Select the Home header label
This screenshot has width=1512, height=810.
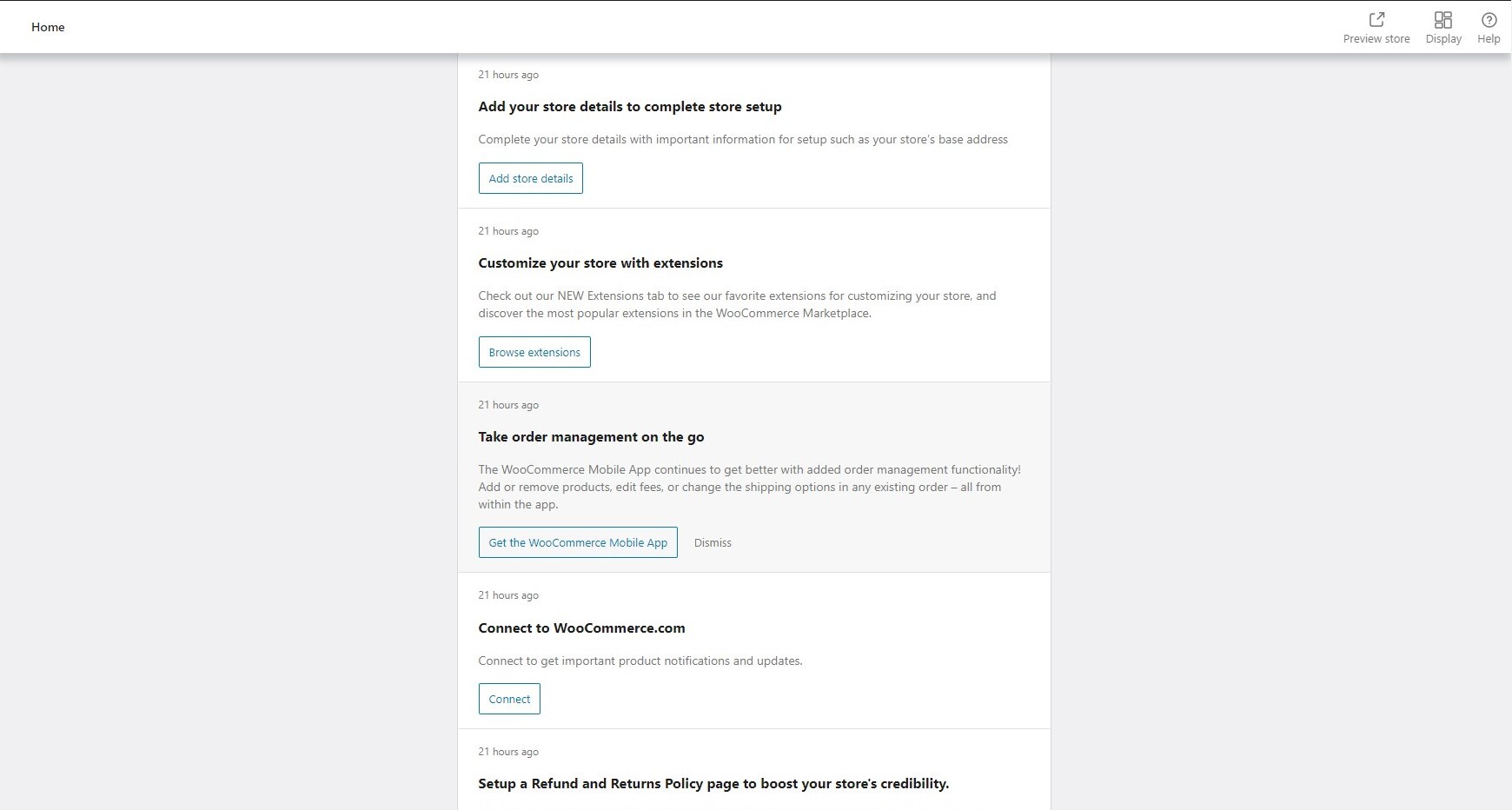tap(48, 27)
